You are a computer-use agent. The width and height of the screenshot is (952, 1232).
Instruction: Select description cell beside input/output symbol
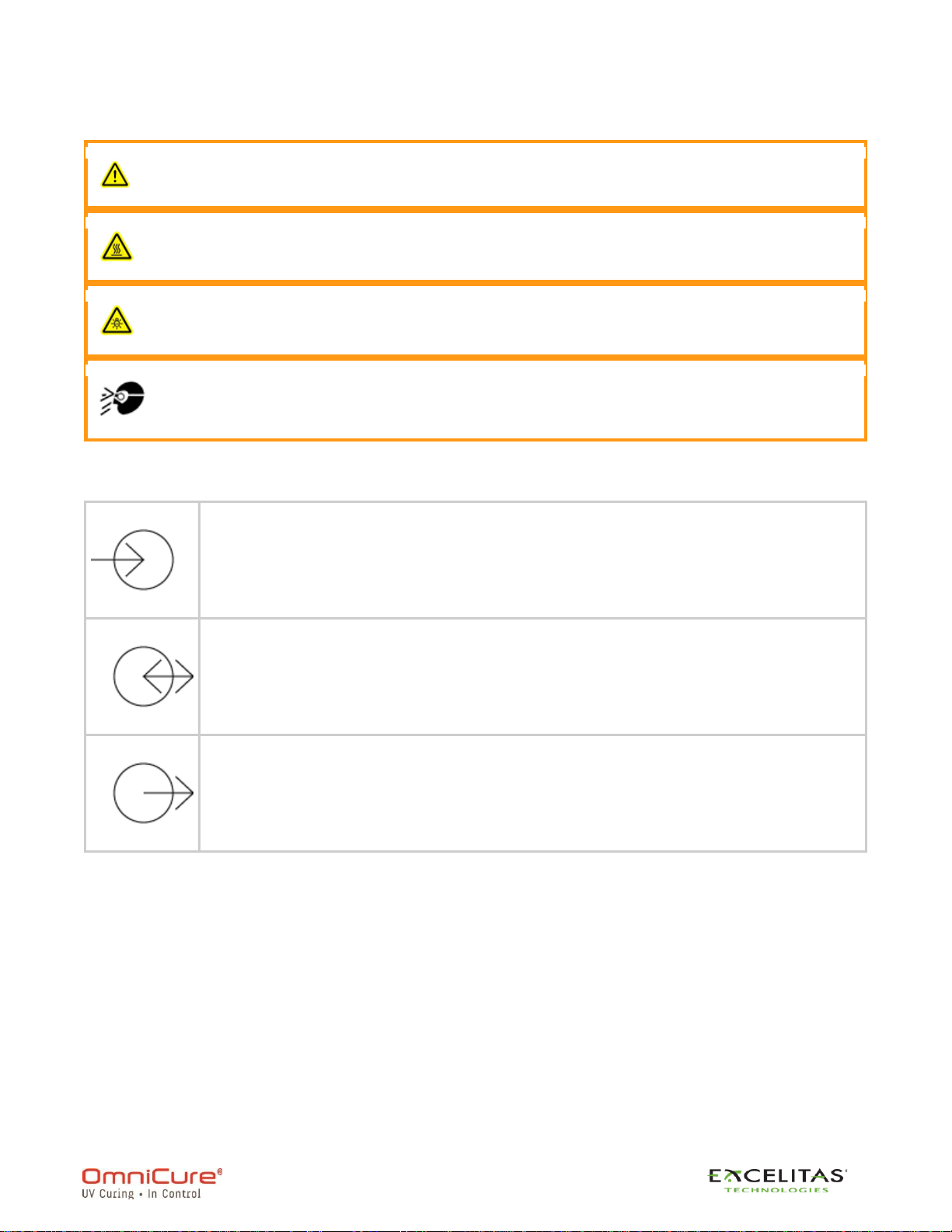(x=532, y=676)
